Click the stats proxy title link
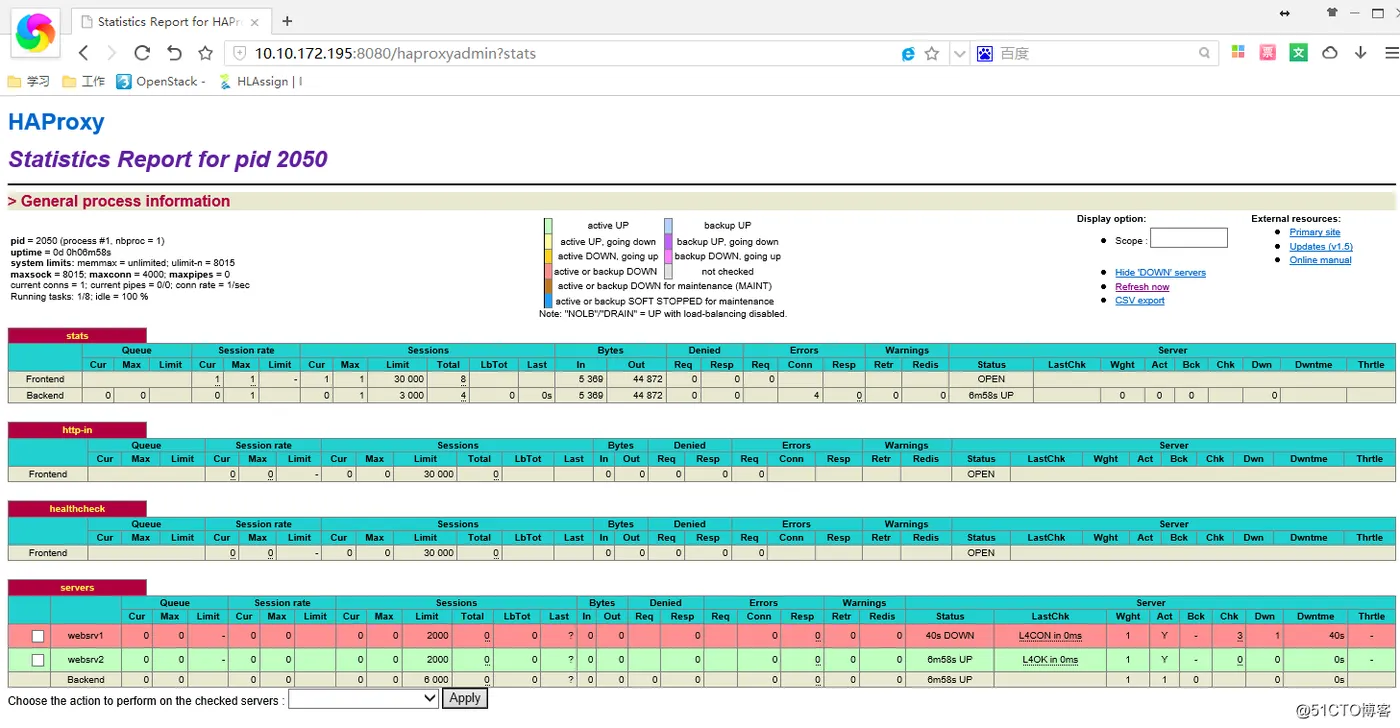 pos(77,336)
